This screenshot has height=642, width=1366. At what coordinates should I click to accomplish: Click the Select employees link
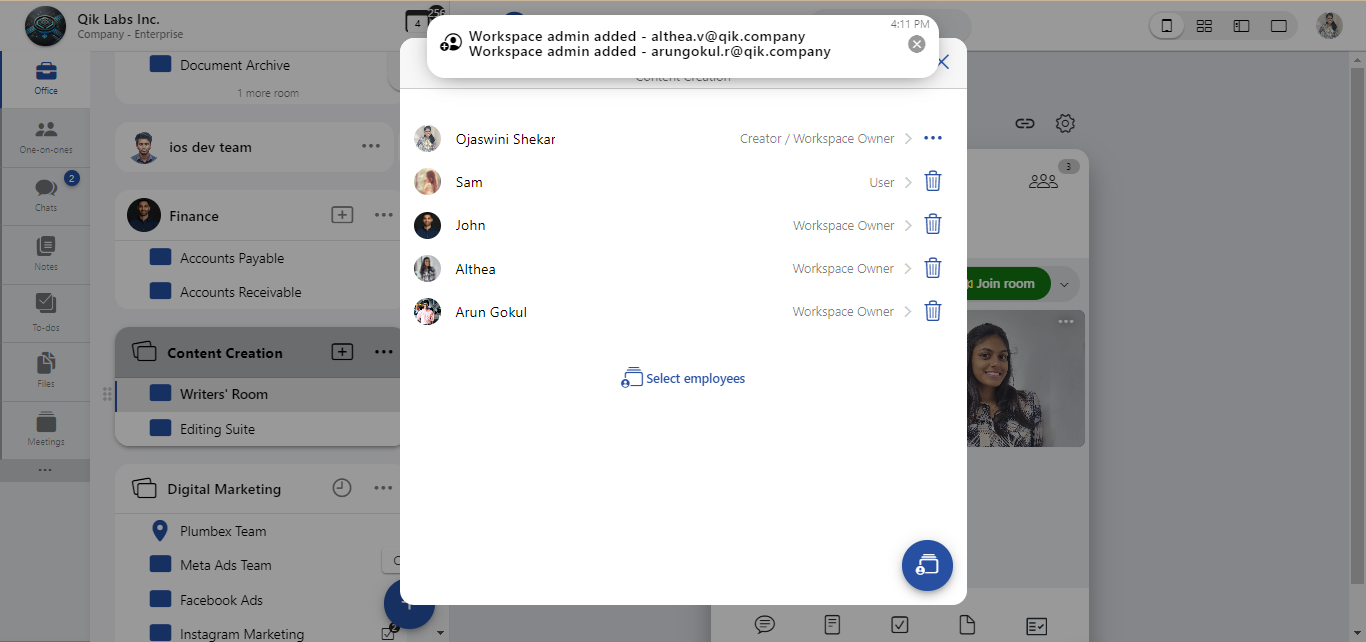pyautogui.click(x=683, y=378)
